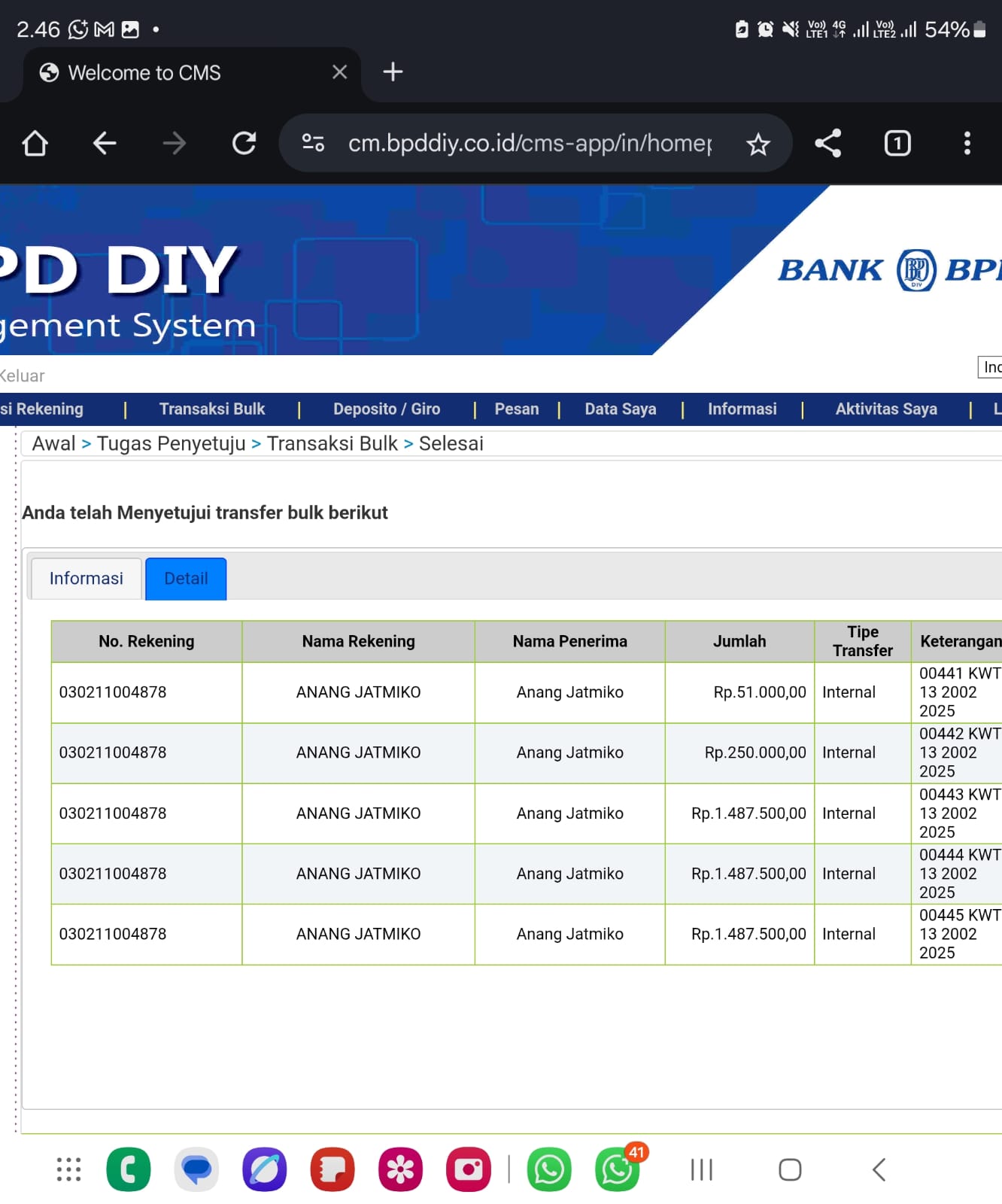Launch the blue Messages app icon
Viewport: 1002px width, 1204px height.
click(196, 1169)
